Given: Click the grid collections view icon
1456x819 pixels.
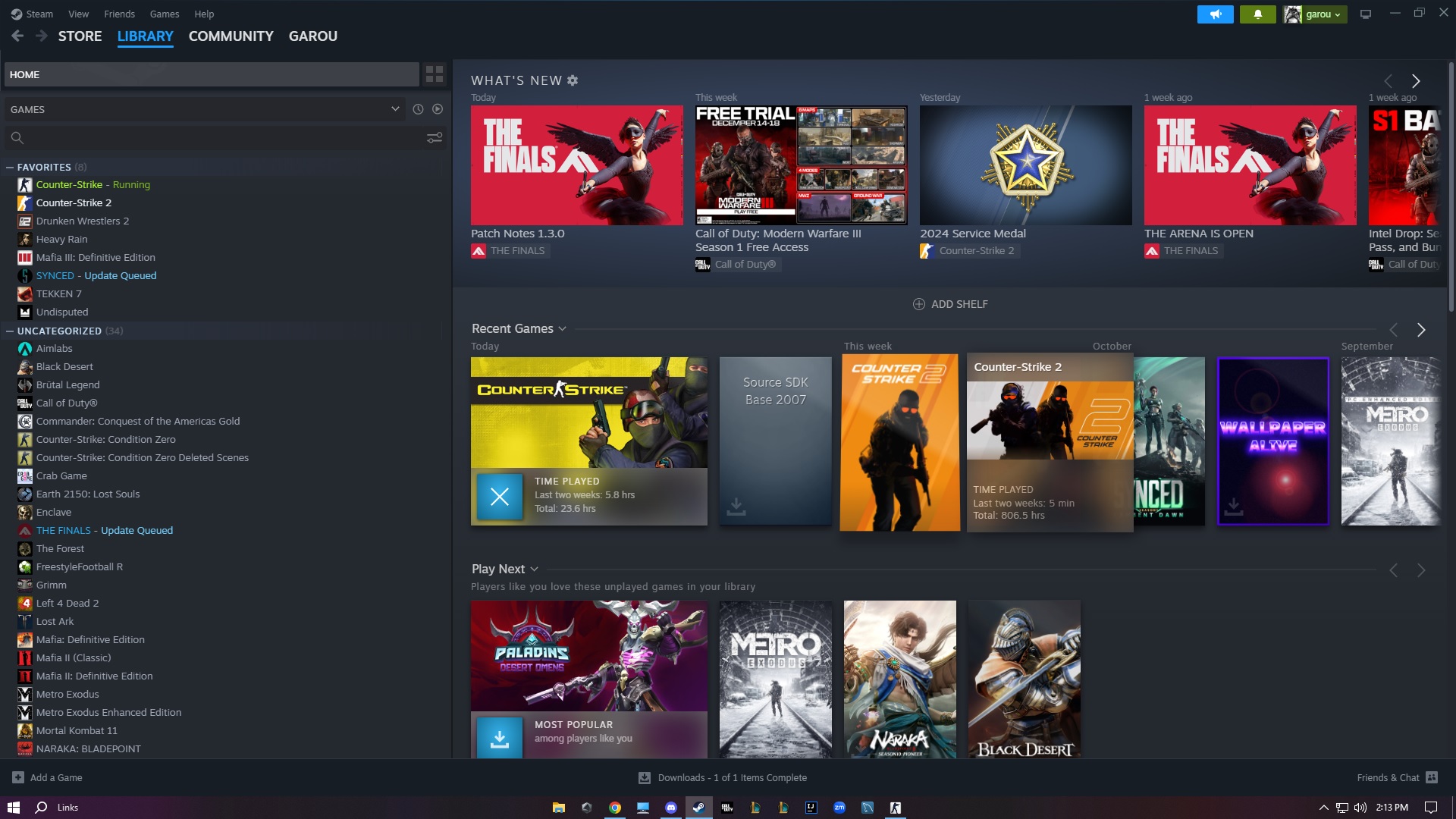Looking at the screenshot, I should 435,74.
